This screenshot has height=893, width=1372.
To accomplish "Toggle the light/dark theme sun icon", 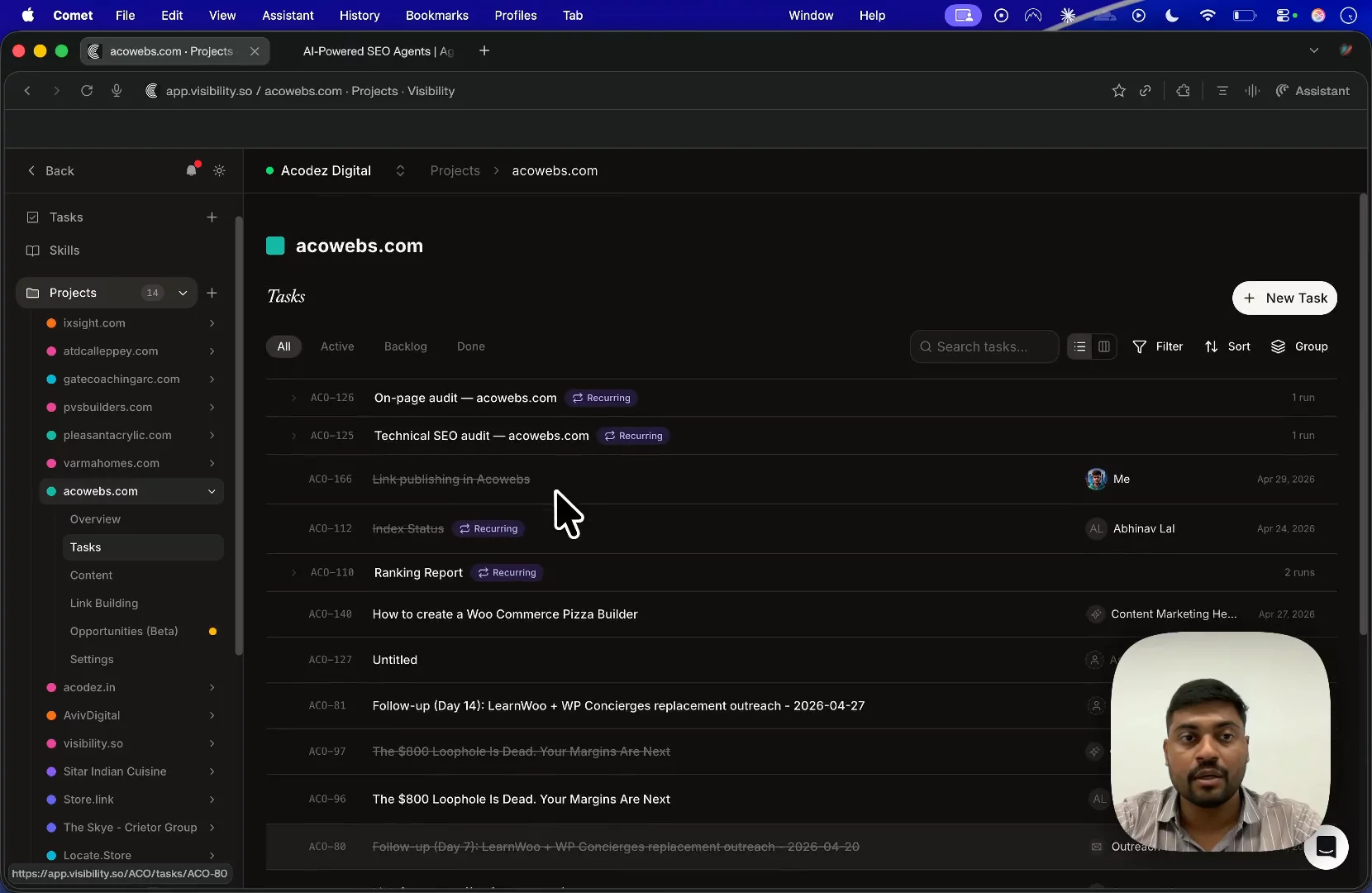I will (219, 170).
